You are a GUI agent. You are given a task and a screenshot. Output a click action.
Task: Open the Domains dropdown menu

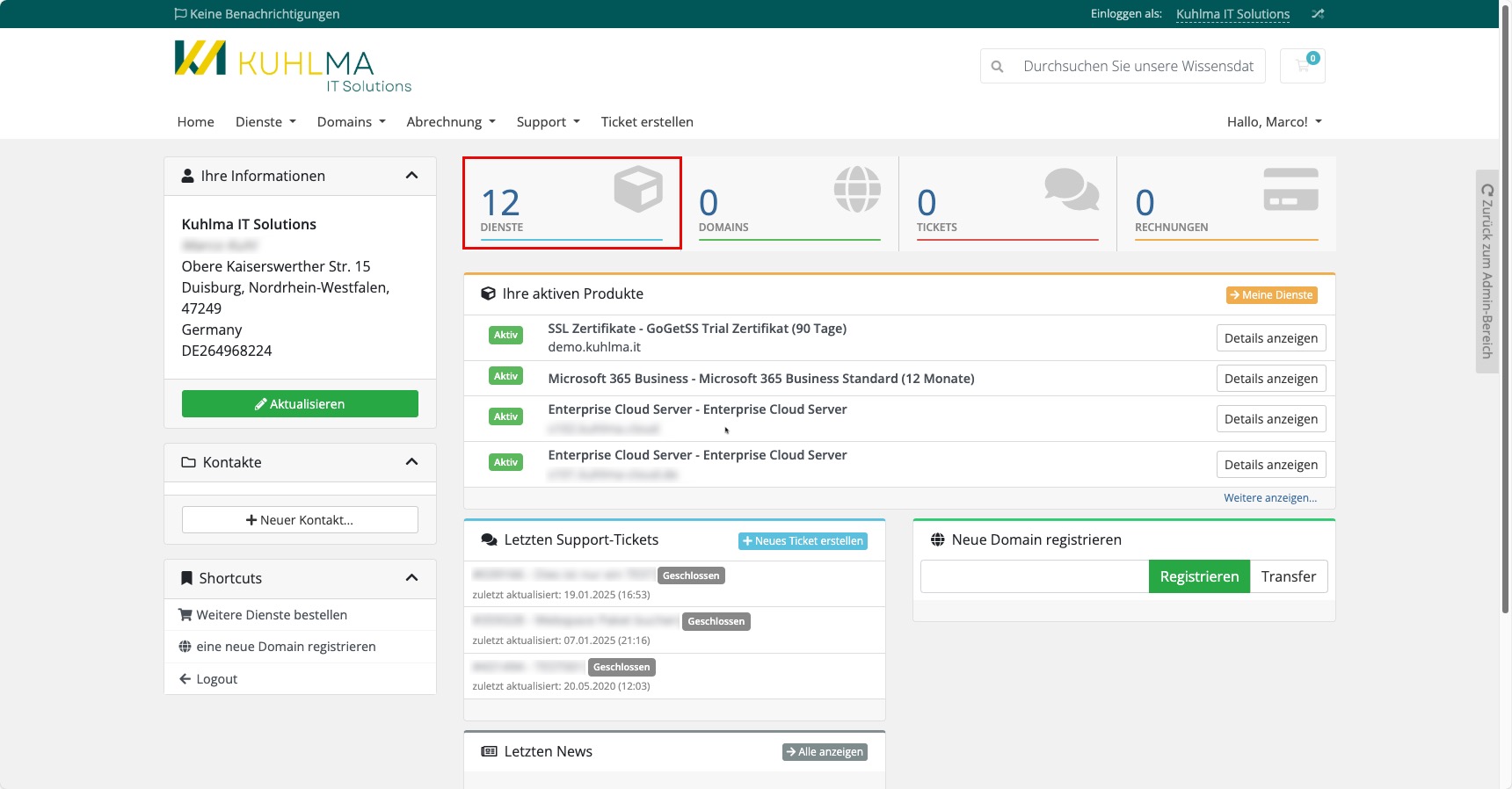coord(352,122)
